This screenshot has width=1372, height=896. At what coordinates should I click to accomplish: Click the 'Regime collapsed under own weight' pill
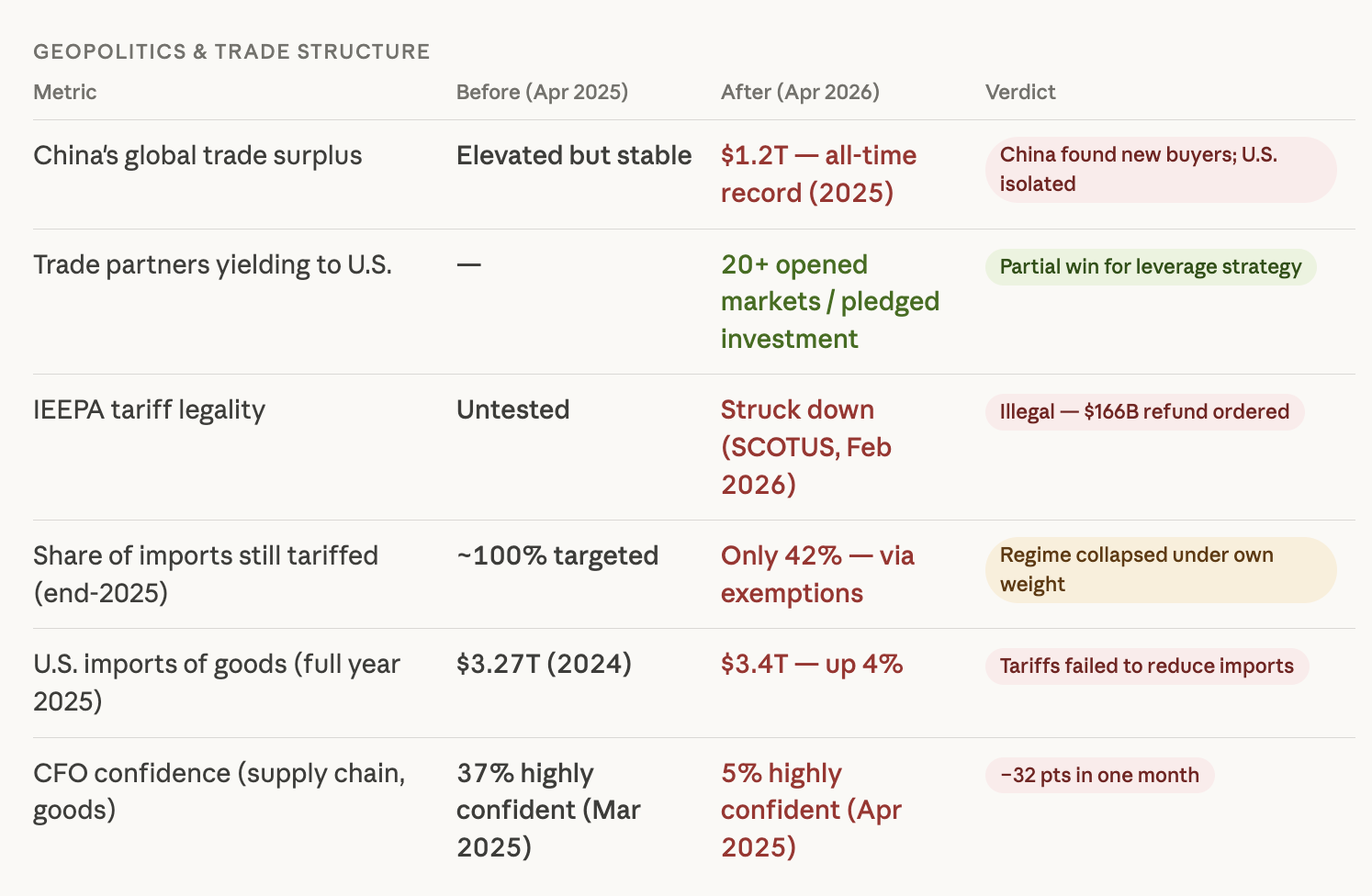tap(1160, 570)
